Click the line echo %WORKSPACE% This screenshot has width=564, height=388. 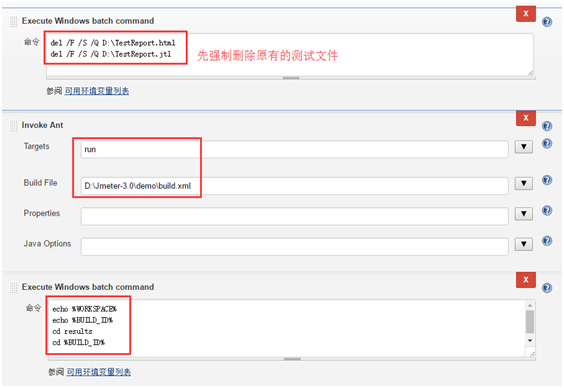pyautogui.click(x=85, y=309)
